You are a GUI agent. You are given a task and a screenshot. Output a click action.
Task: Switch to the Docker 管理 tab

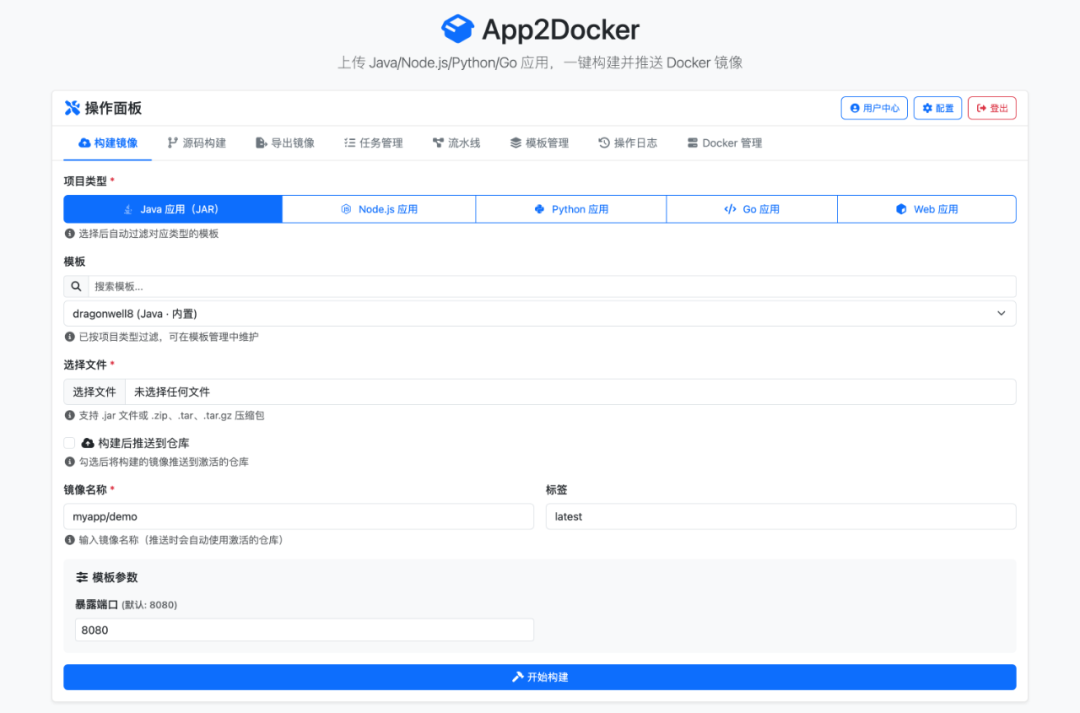(724, 143)
